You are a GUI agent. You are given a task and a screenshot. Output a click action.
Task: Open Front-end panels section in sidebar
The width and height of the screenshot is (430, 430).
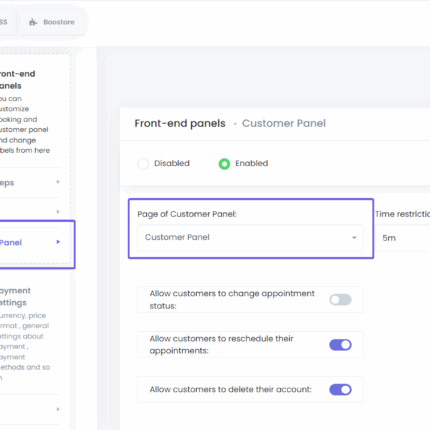click(17, 80)
